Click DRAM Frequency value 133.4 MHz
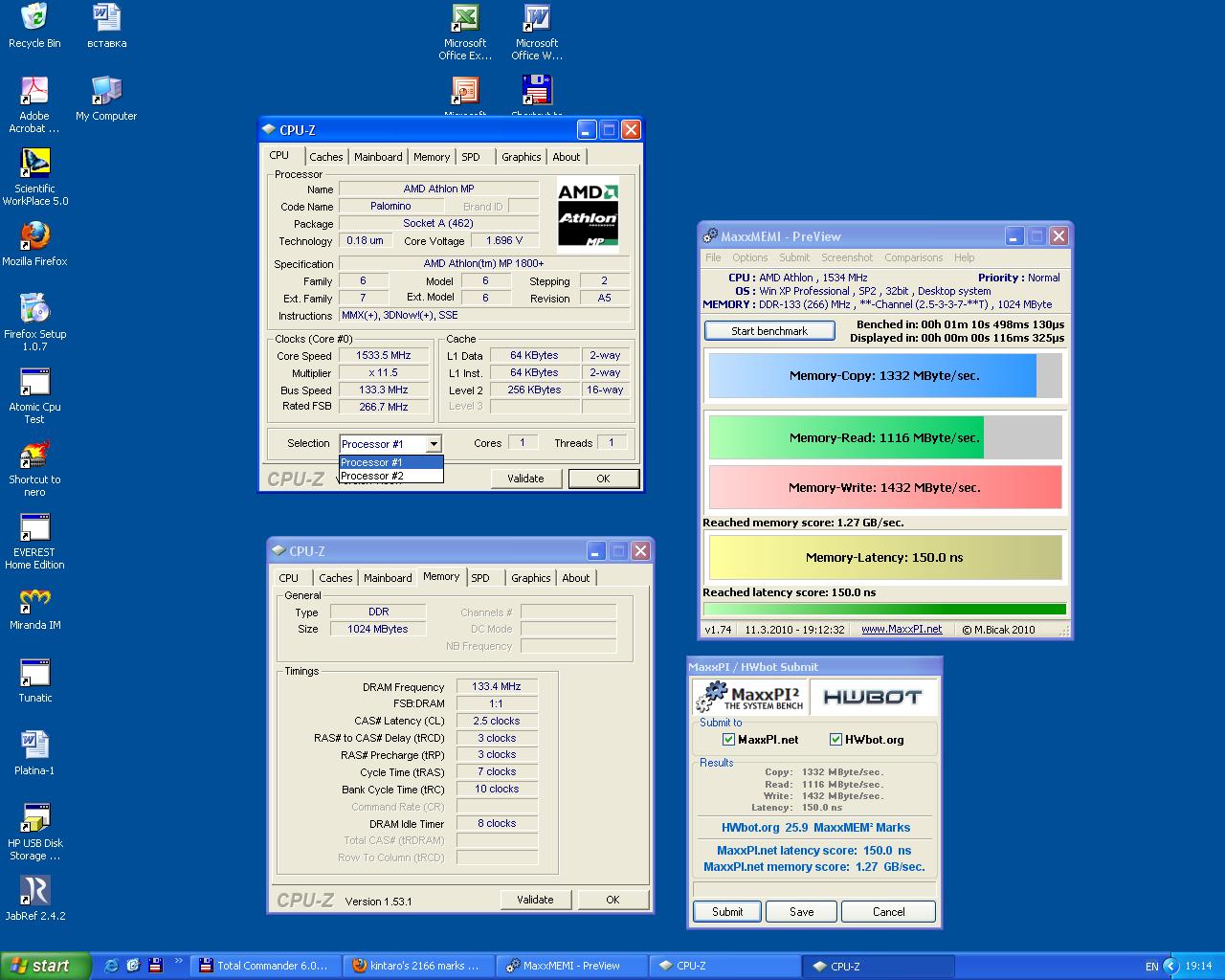 pyautogui.click(x=497, y=686)
